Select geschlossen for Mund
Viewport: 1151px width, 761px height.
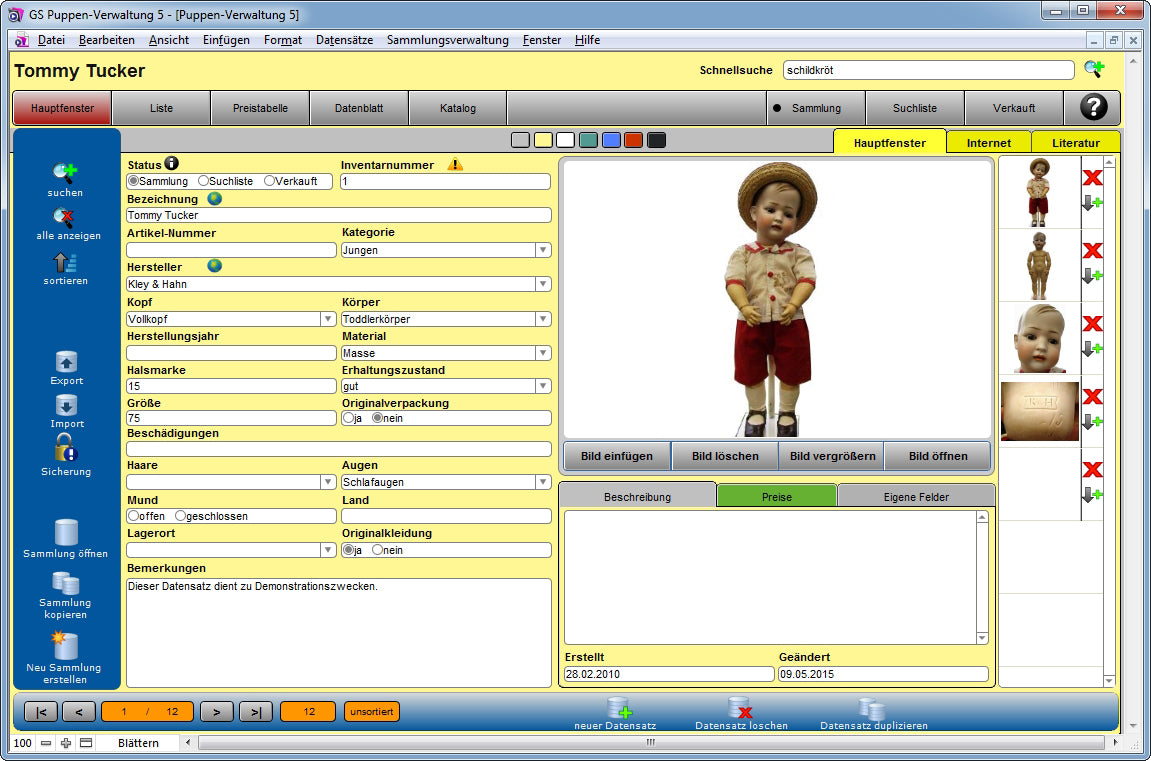point(180,516)
